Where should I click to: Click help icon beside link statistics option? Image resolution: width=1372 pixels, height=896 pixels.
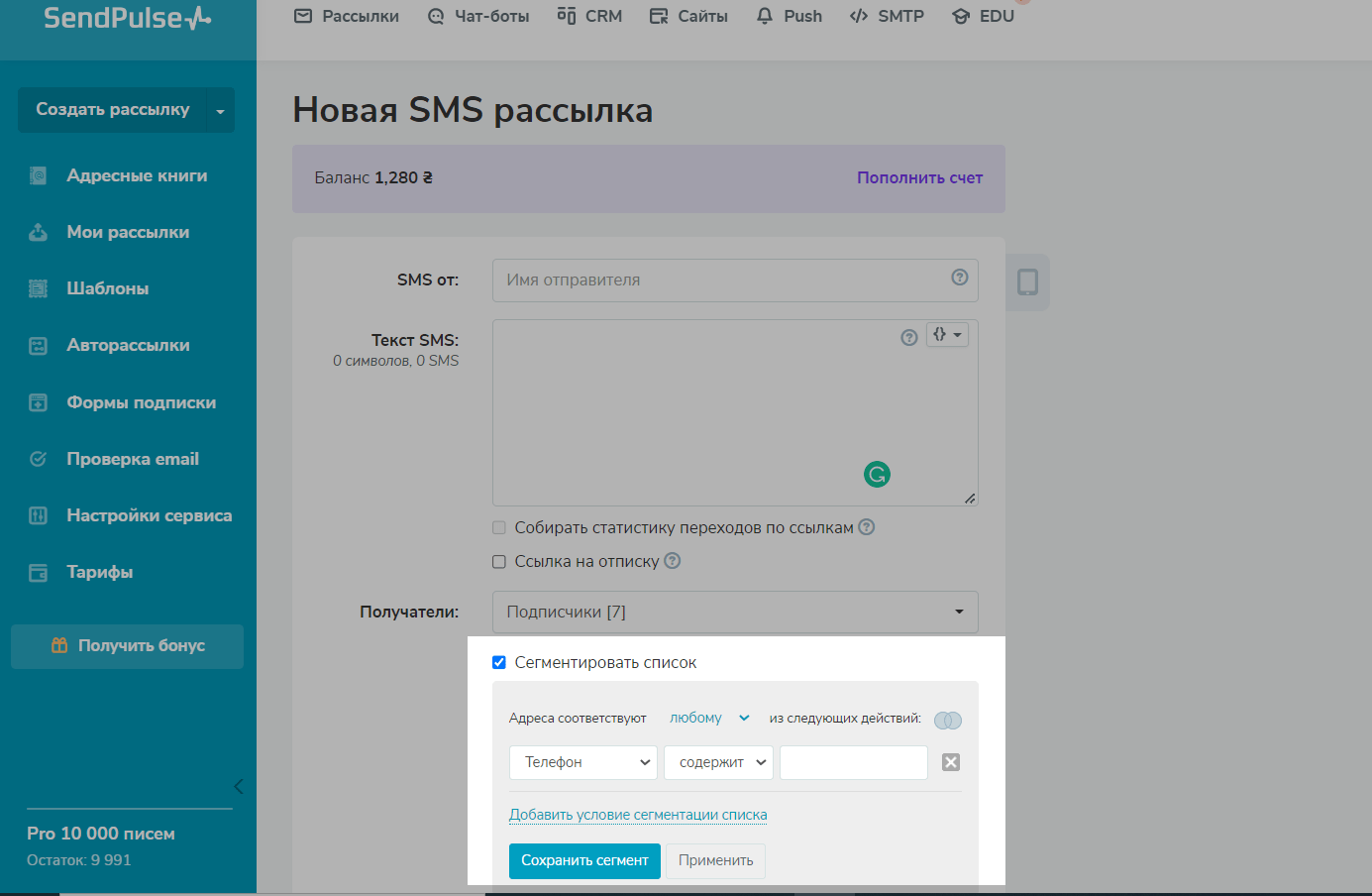click(866, 527)
